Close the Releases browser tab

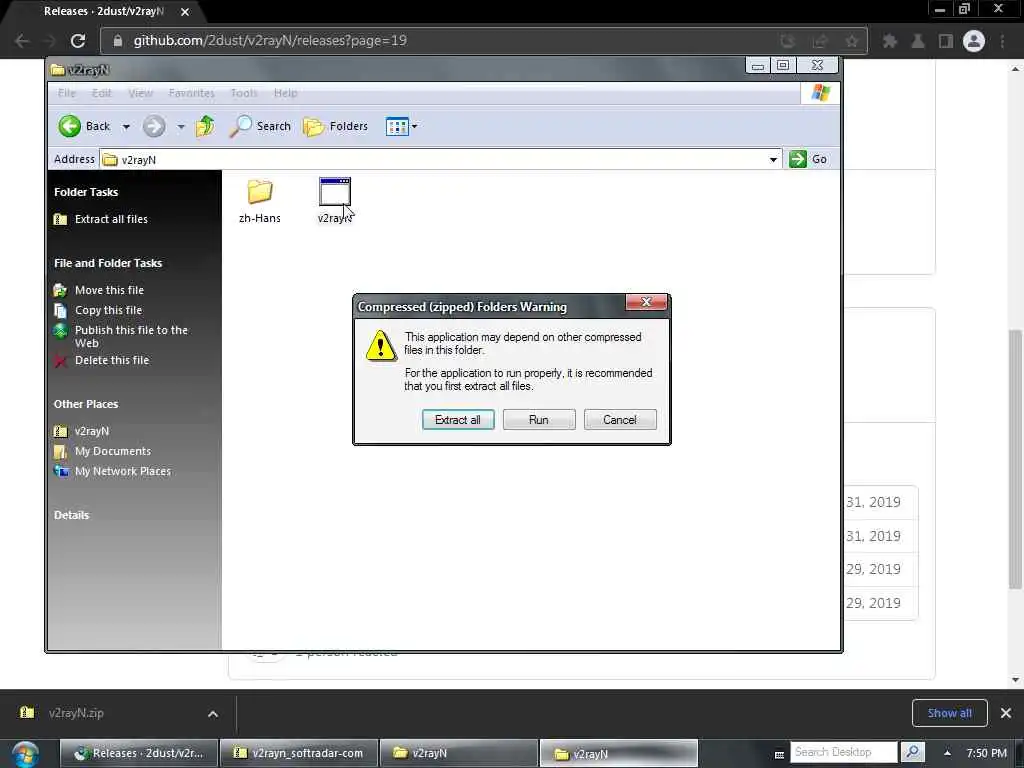[x=185, y=12]
